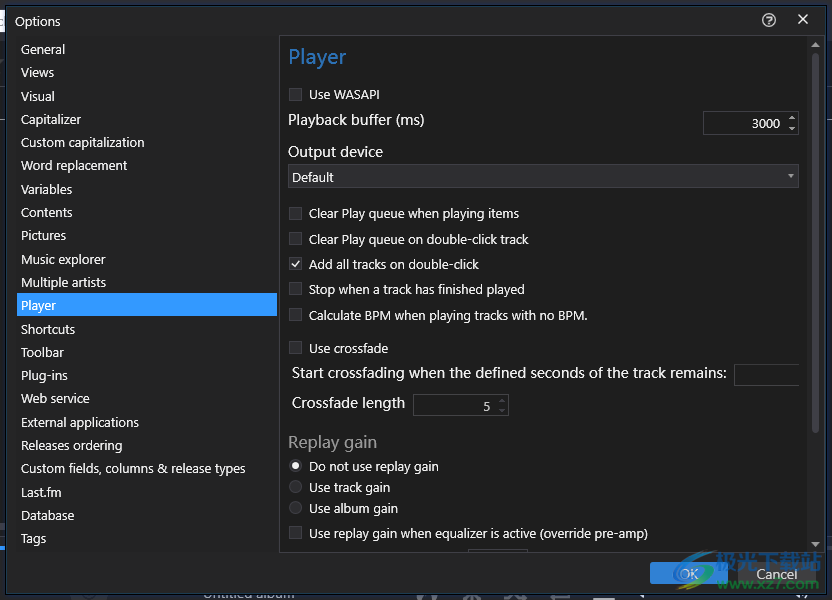Close the Options dialog window
Screen dimensions: 832x600
pos(803,20)
